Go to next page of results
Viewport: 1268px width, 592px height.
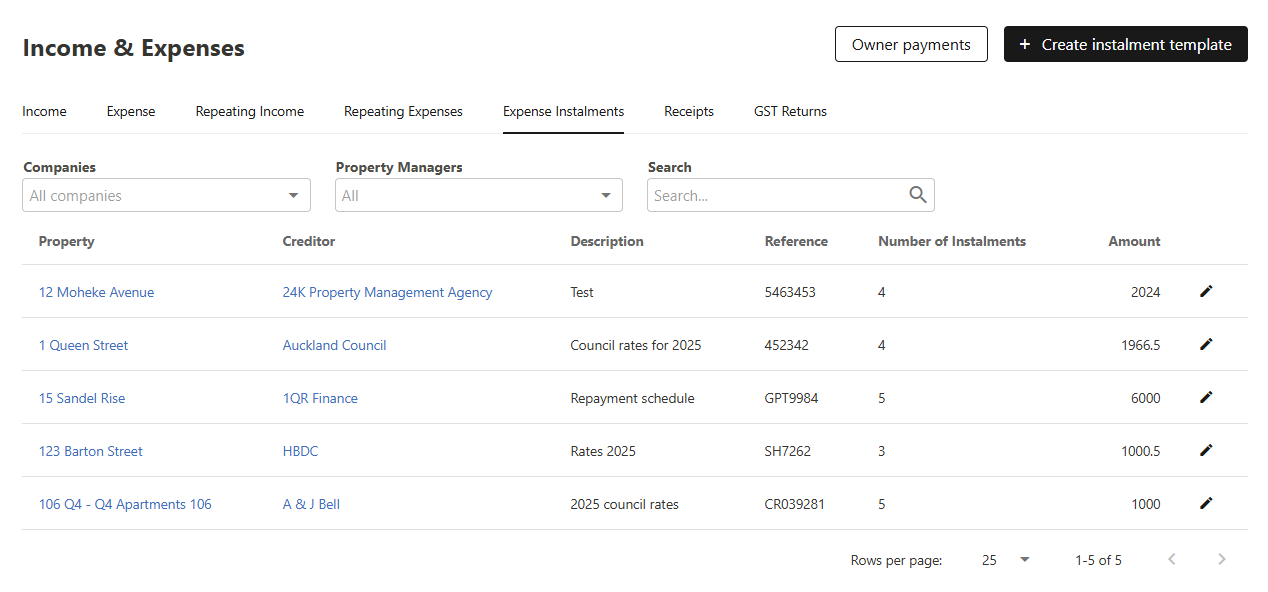[x=1221, y=560]
